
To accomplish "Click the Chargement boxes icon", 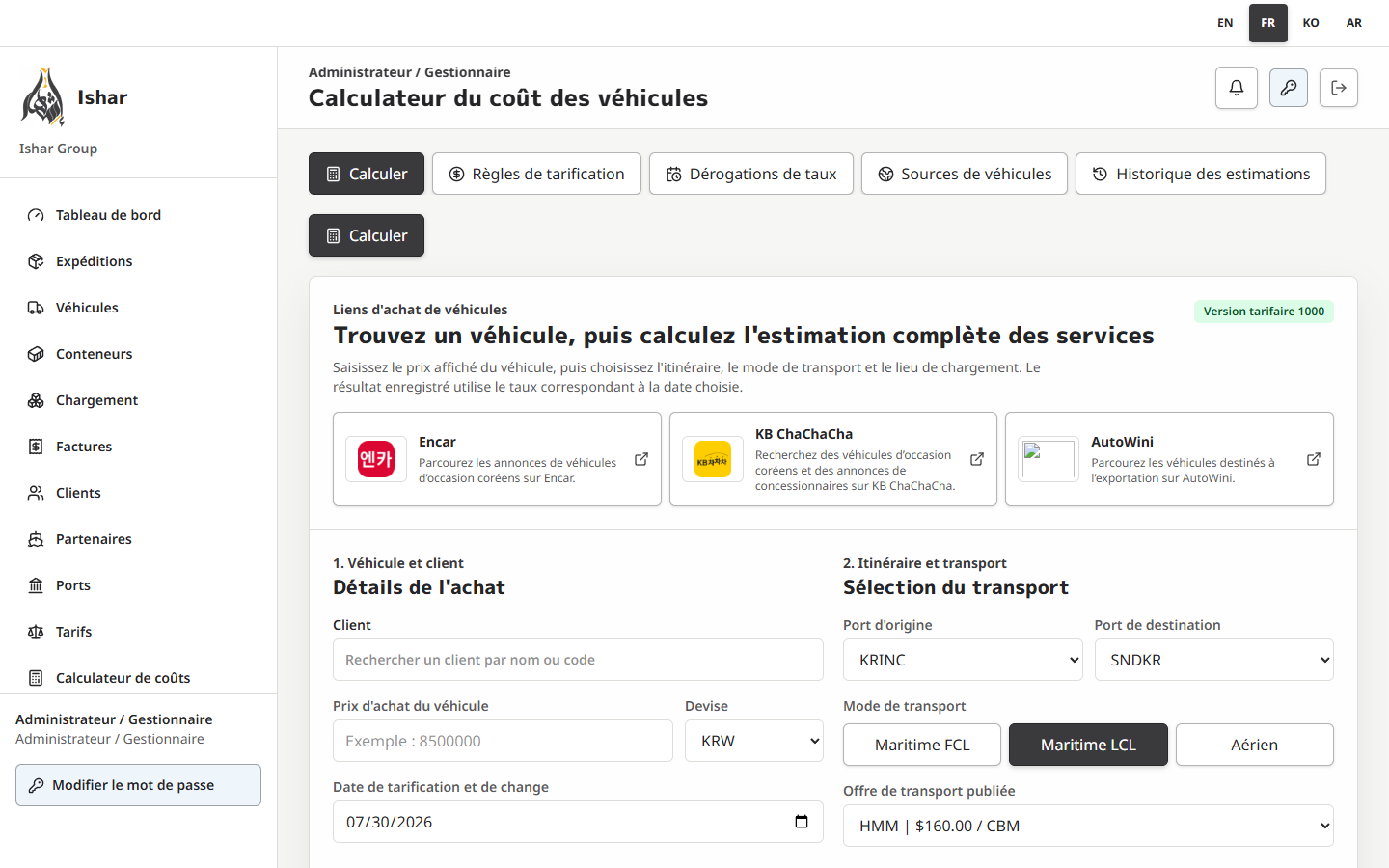I will pyautogui.click(x=36, y=400).
